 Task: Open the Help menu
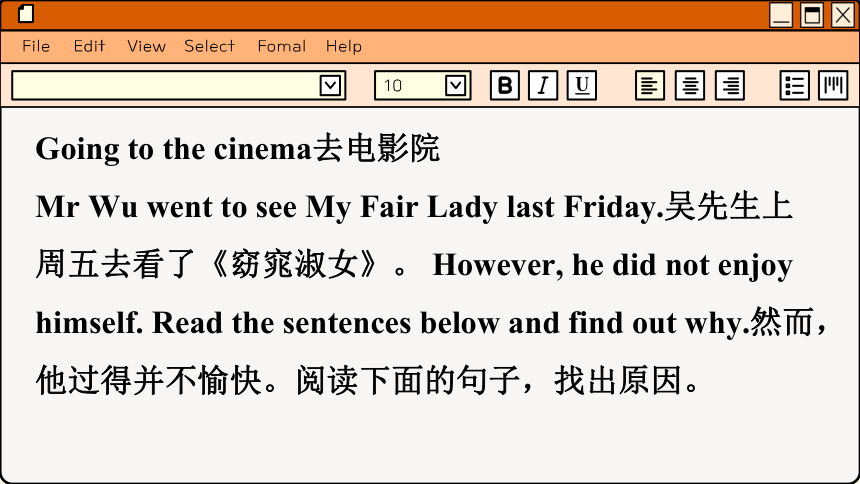coord(344,47)
